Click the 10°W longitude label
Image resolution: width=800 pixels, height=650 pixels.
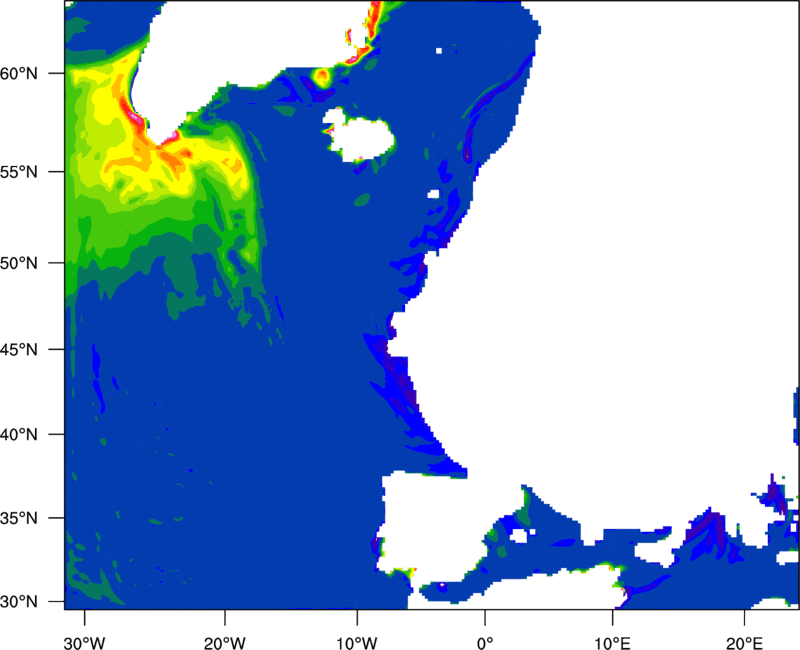pyautogui.click(x=357, y=643)
